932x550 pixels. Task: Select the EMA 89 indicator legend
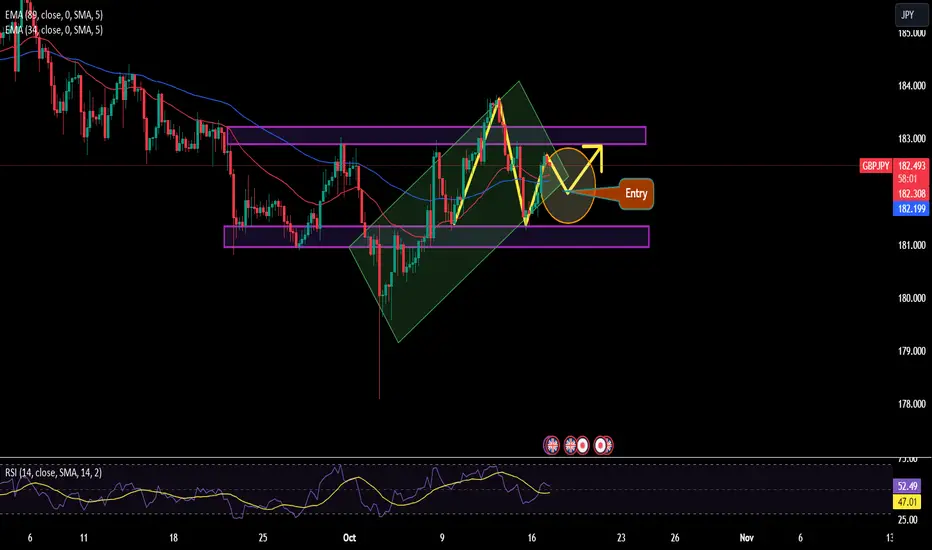(53, 15)
